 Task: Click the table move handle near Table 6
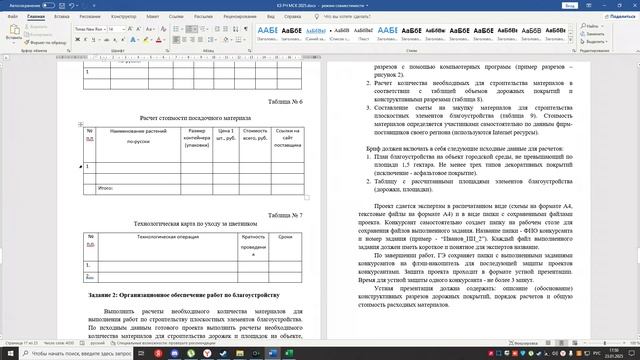[80, 124]
